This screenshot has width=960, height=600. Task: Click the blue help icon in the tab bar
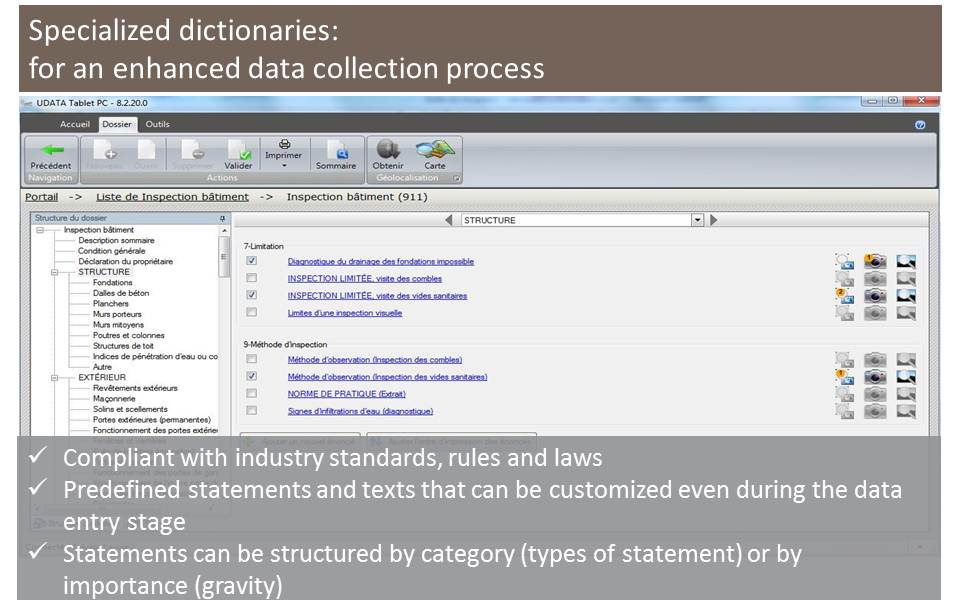[x=920, y=125]
